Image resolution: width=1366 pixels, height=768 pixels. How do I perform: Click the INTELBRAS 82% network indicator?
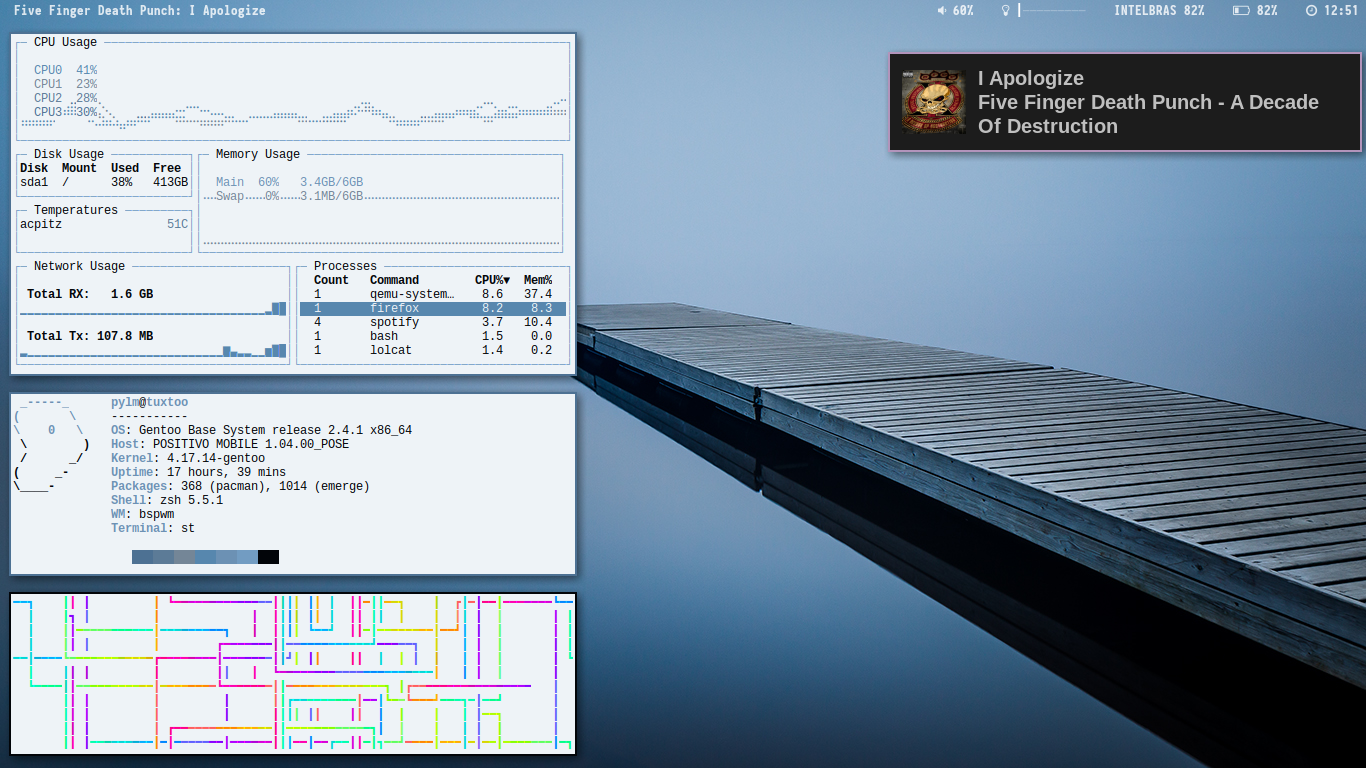pos(1159,10)
